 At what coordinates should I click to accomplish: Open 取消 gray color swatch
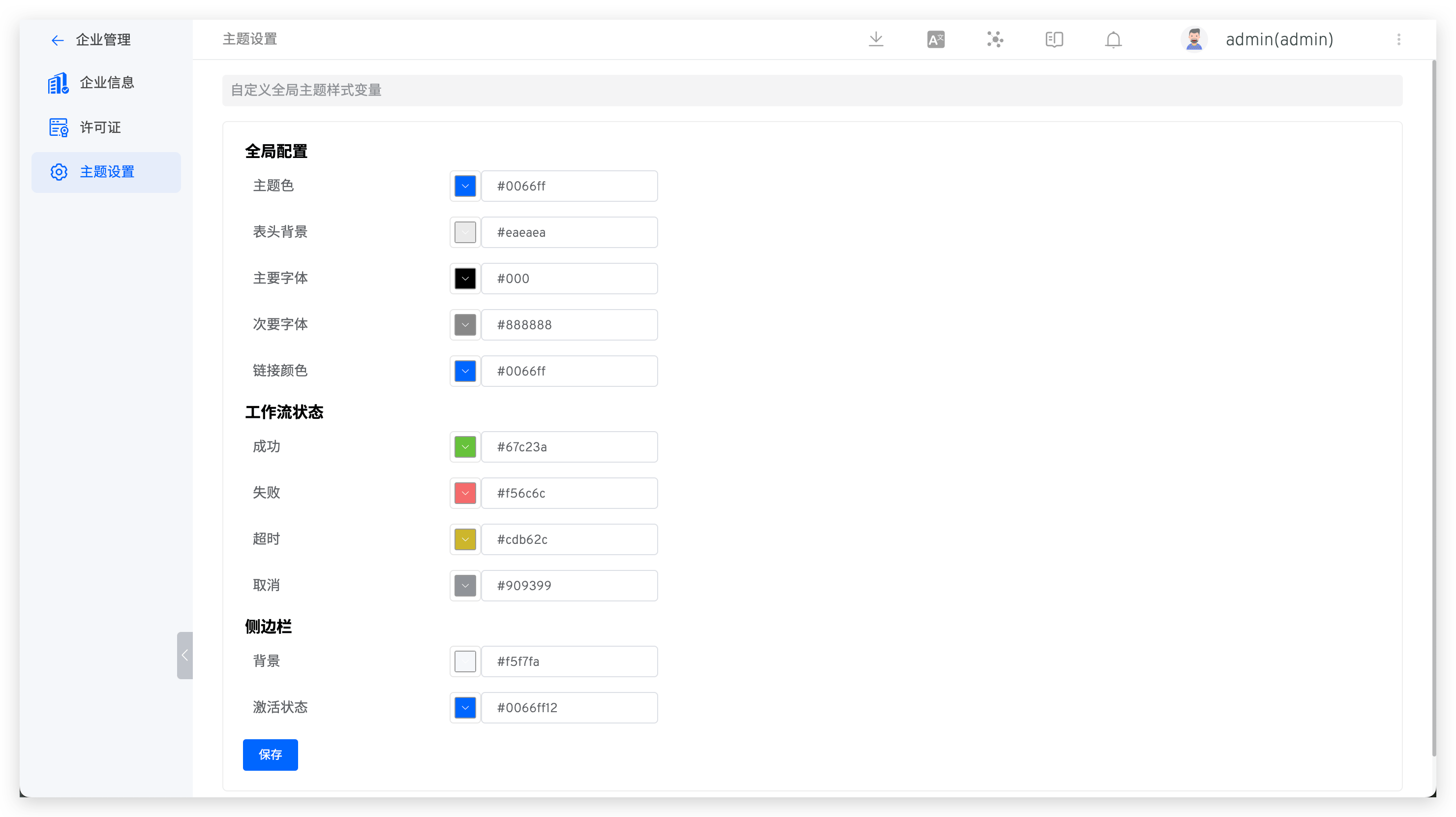coord(465,586)
